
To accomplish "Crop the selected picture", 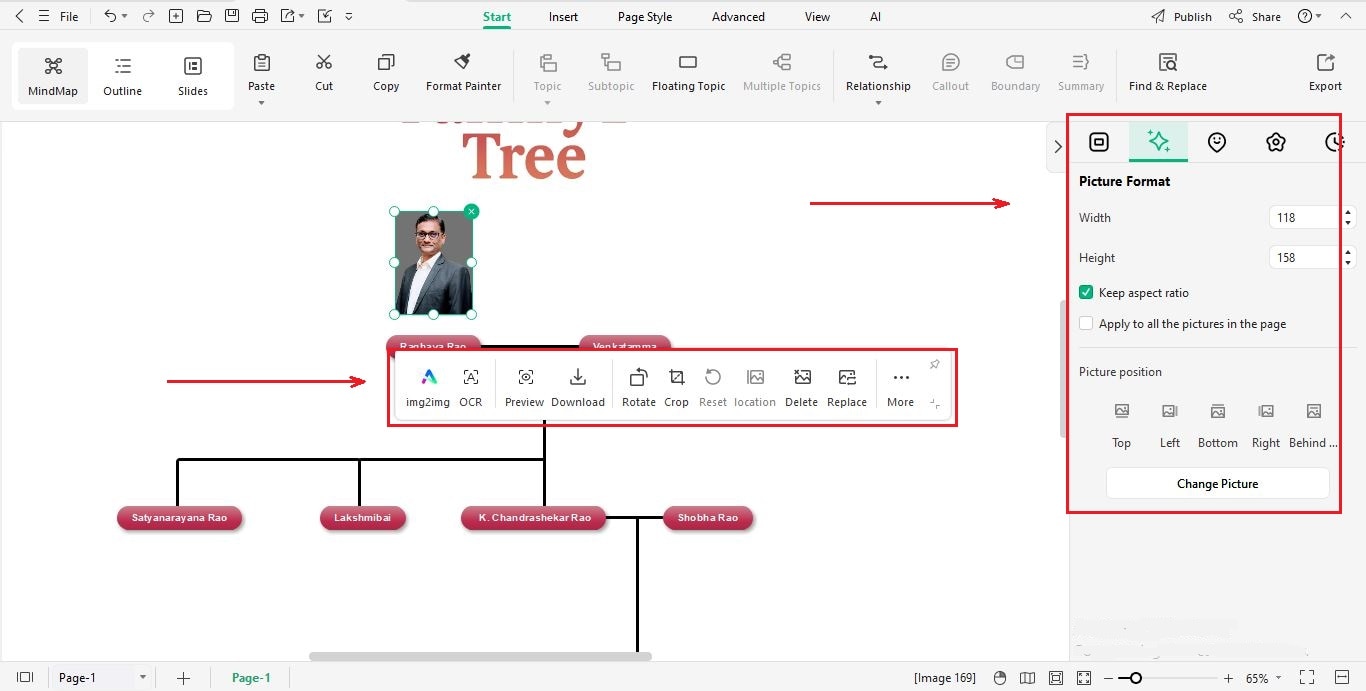I will click(677, 387).
